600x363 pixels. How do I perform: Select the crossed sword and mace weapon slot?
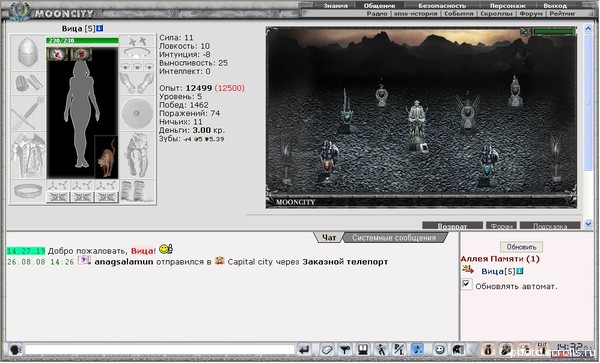tap(28, 113)
